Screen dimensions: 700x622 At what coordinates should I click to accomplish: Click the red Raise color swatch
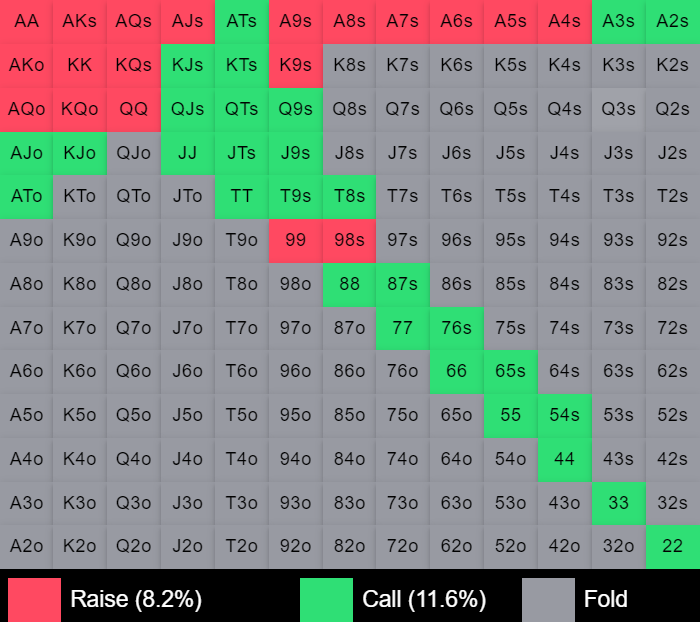(x=34, y=599)
